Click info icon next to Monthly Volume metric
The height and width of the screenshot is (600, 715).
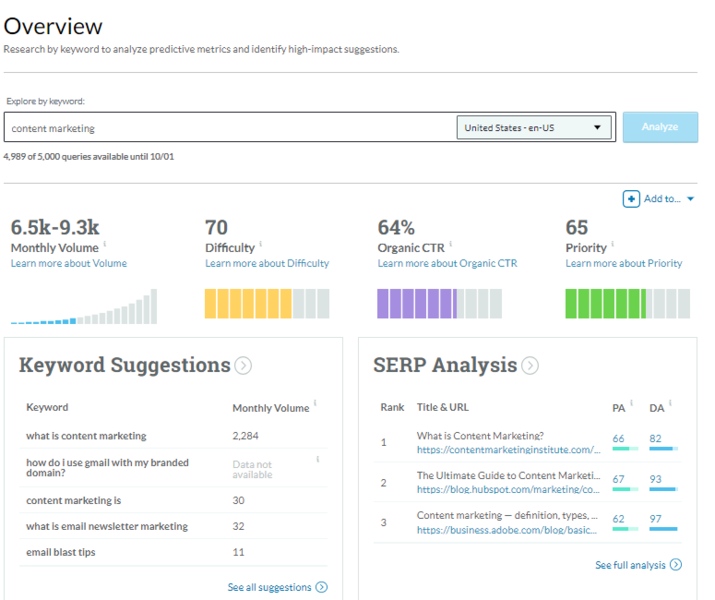[105, 243]
